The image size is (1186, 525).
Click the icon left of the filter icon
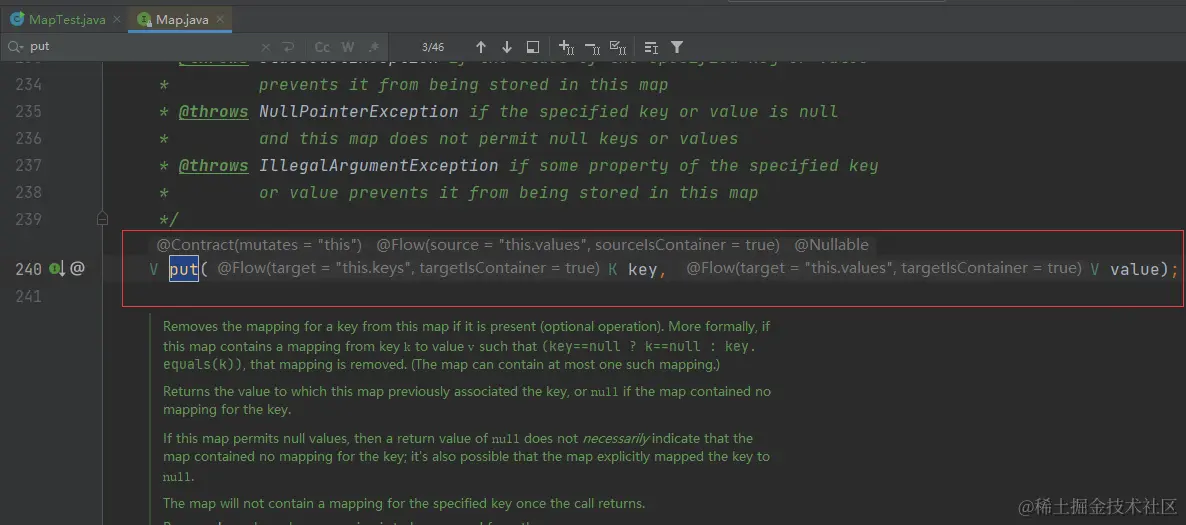[651, 48]
